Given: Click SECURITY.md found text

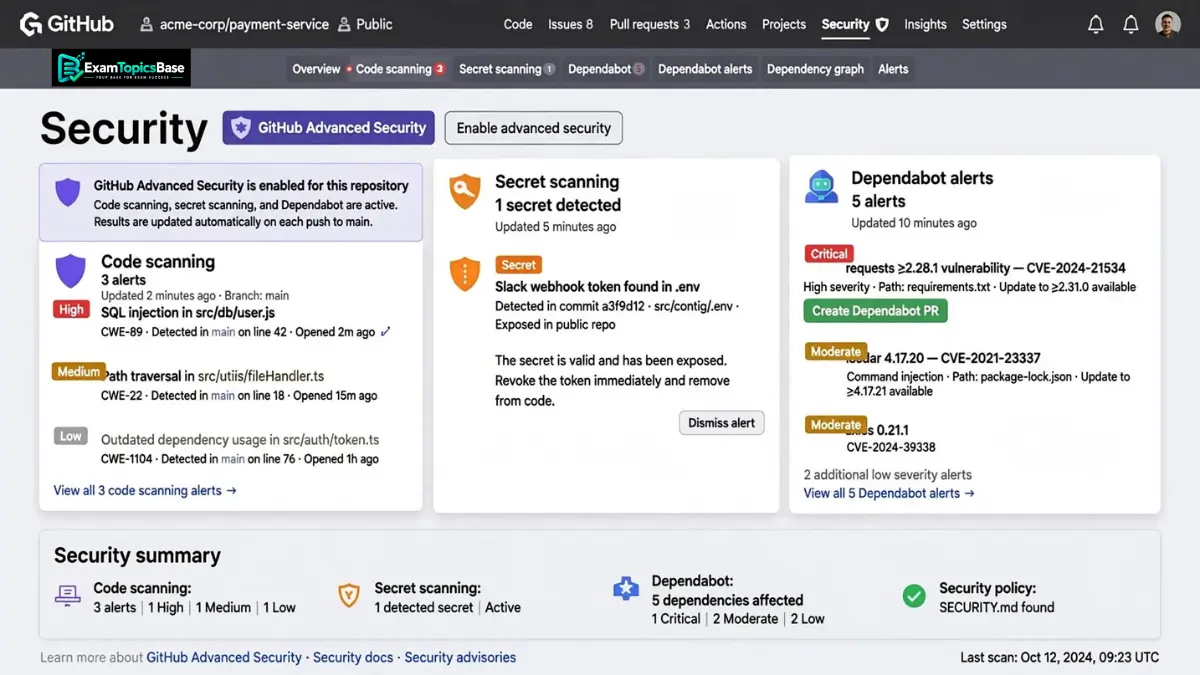Looking at the screenshot, I should [997, 607].
